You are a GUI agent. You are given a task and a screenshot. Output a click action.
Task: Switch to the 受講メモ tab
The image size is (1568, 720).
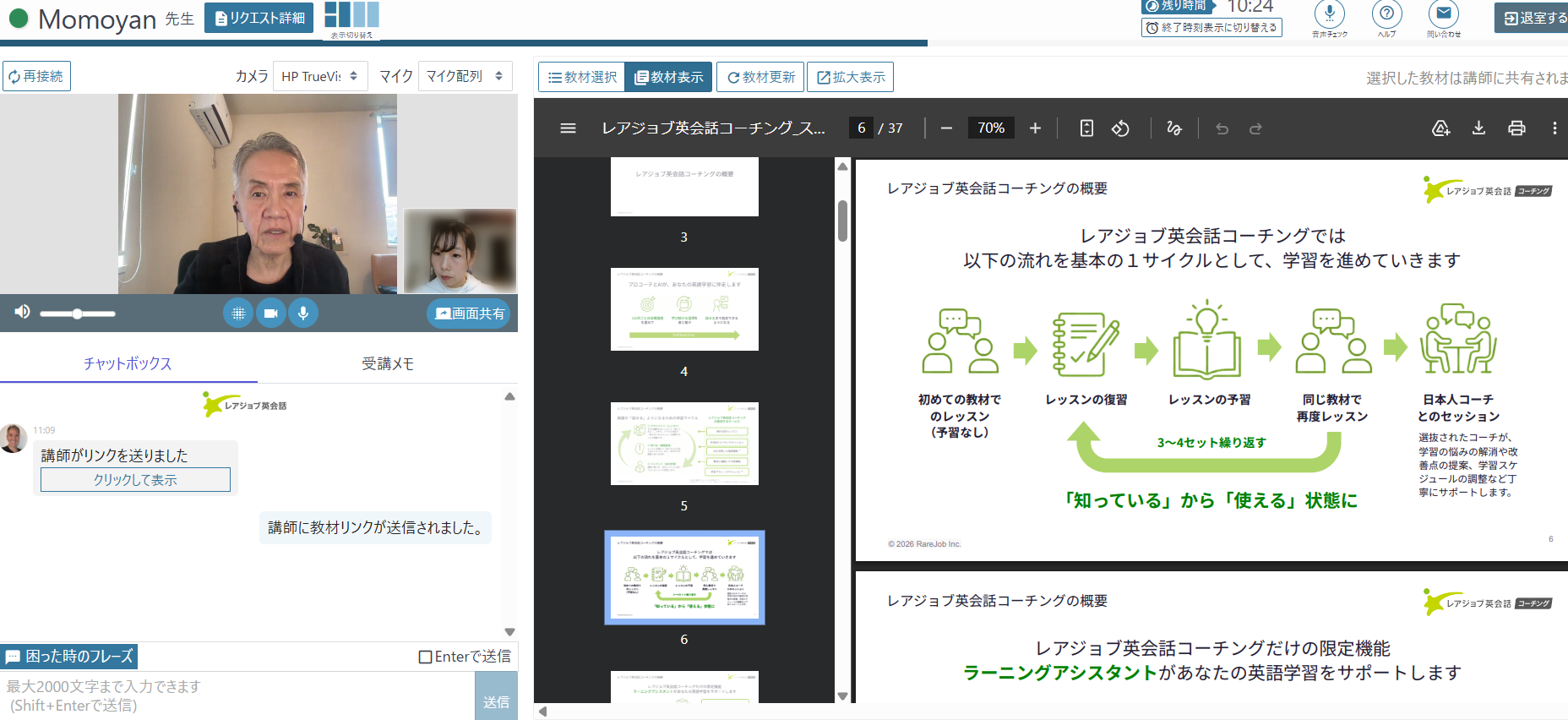[x=388, y=363]
